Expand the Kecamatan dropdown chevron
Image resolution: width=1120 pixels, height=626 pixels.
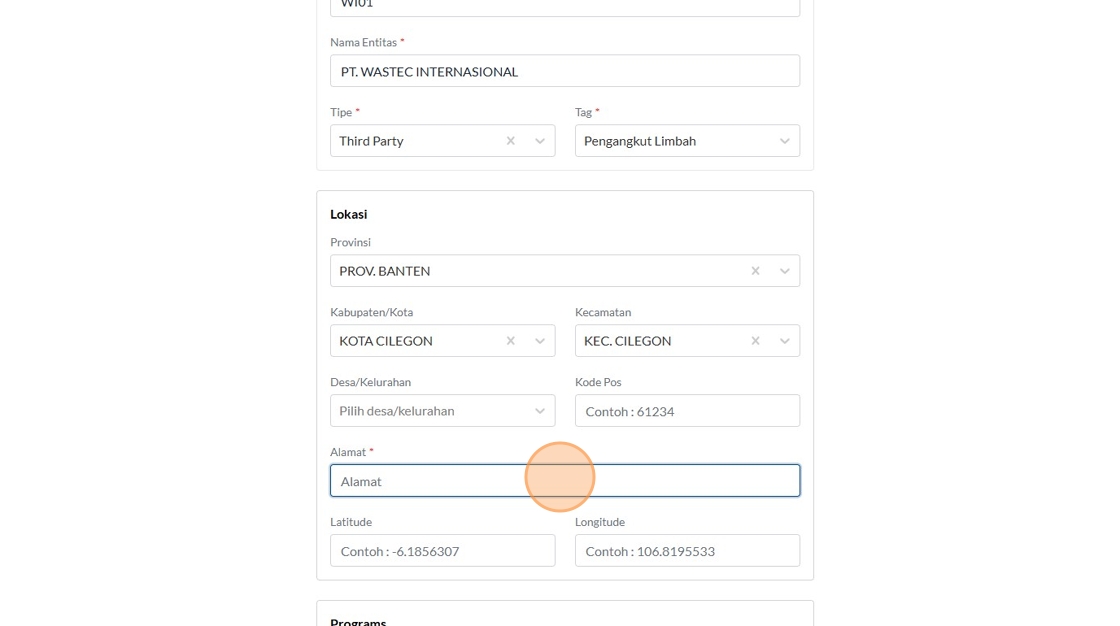pyautogui.click(x=785, y=341)
